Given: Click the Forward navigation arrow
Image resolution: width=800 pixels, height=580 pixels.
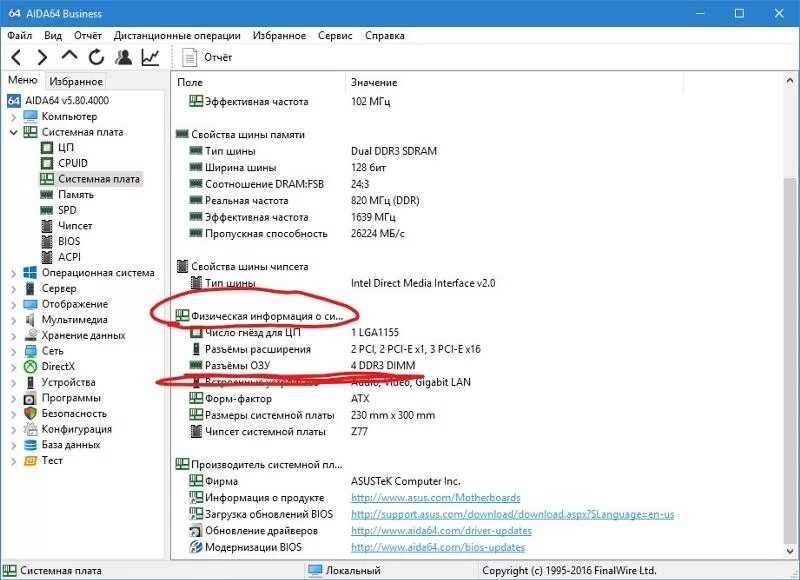Looking at the screenshot, I should [x=42, y=57].
